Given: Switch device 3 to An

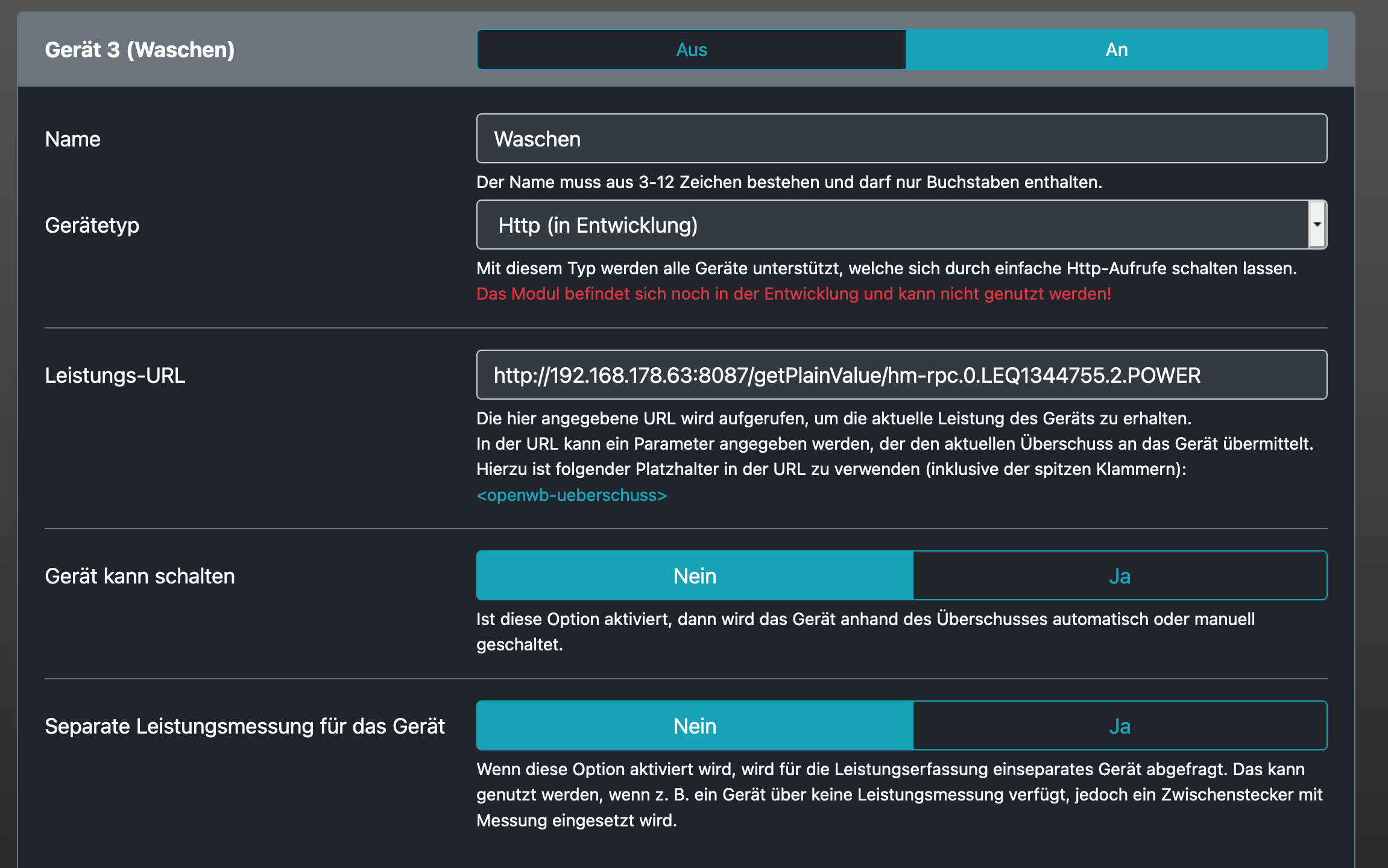Looking at the screenshot, I should (1116, 49).
